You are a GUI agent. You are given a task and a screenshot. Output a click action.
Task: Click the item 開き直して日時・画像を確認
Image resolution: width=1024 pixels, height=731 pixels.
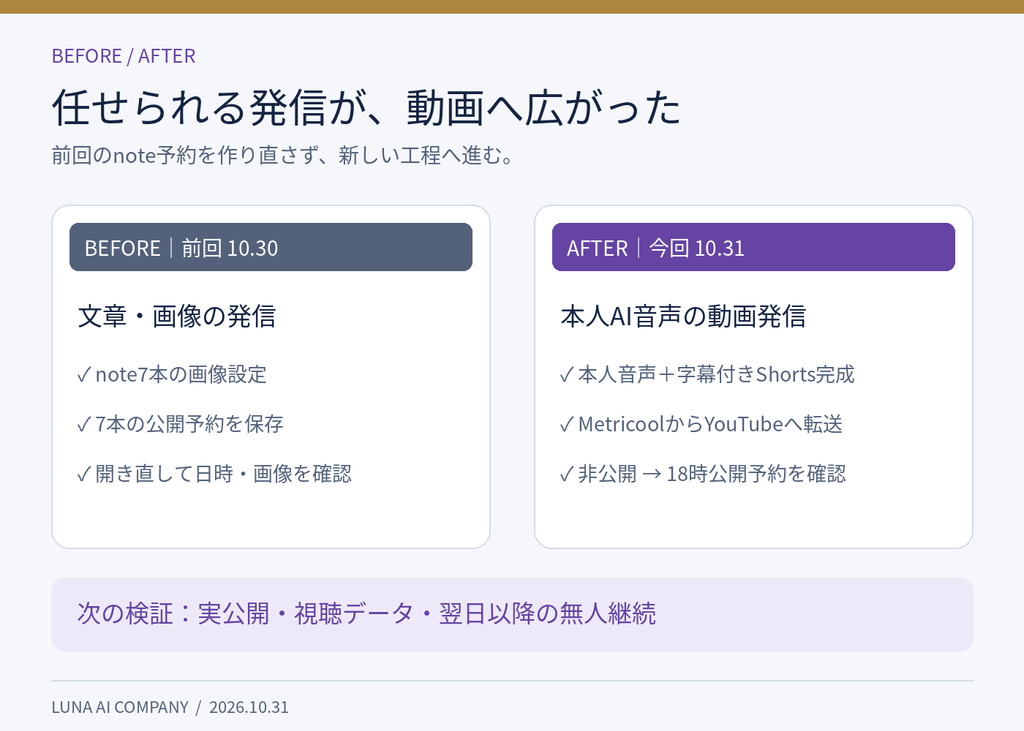(x=214, y=474)
